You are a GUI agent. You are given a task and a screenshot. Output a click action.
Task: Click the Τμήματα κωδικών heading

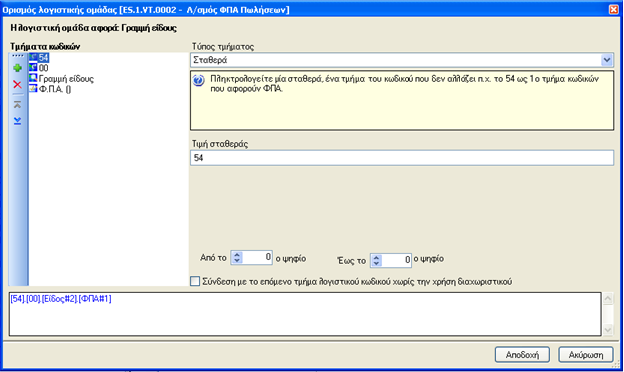pos(45,47)
